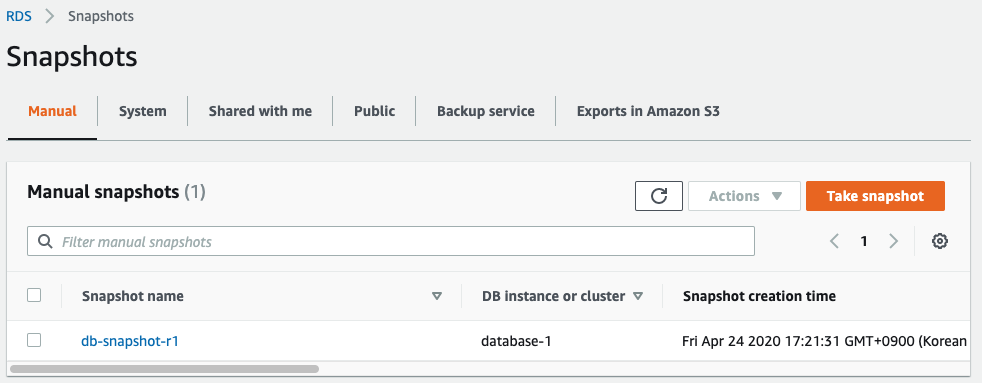Go to previous page arrow
982x383 pixels.
tap(834, 241)
